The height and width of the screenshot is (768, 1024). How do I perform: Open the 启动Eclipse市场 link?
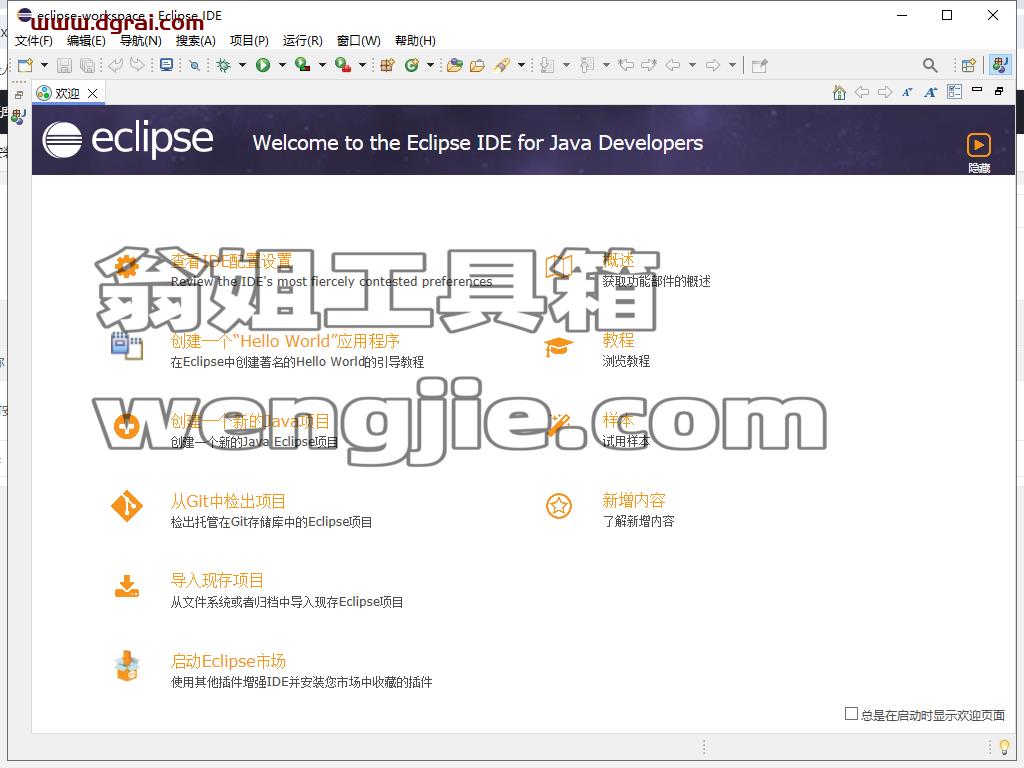coord(228,661)
